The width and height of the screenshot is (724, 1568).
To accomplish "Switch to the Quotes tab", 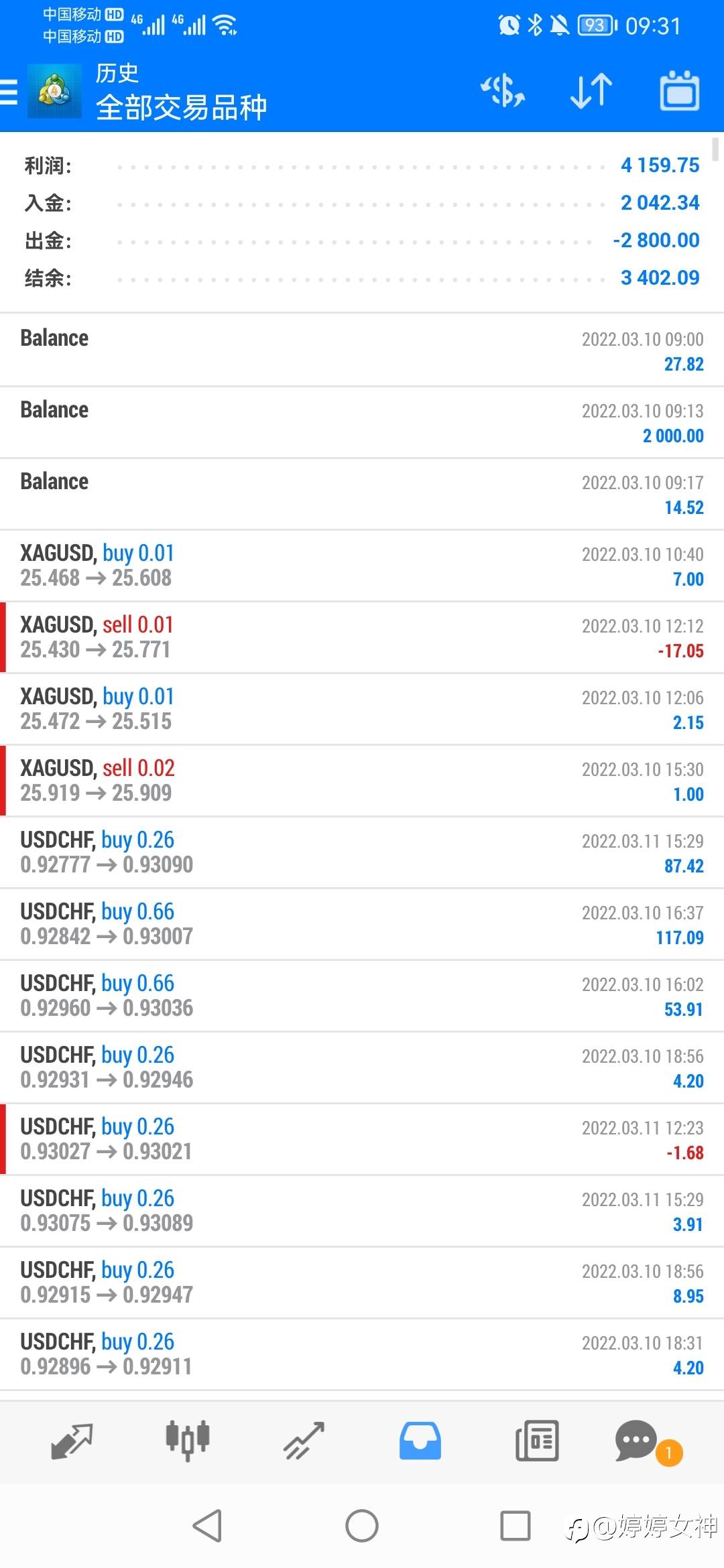I will pyautogui.click(x=71, y=1441).
